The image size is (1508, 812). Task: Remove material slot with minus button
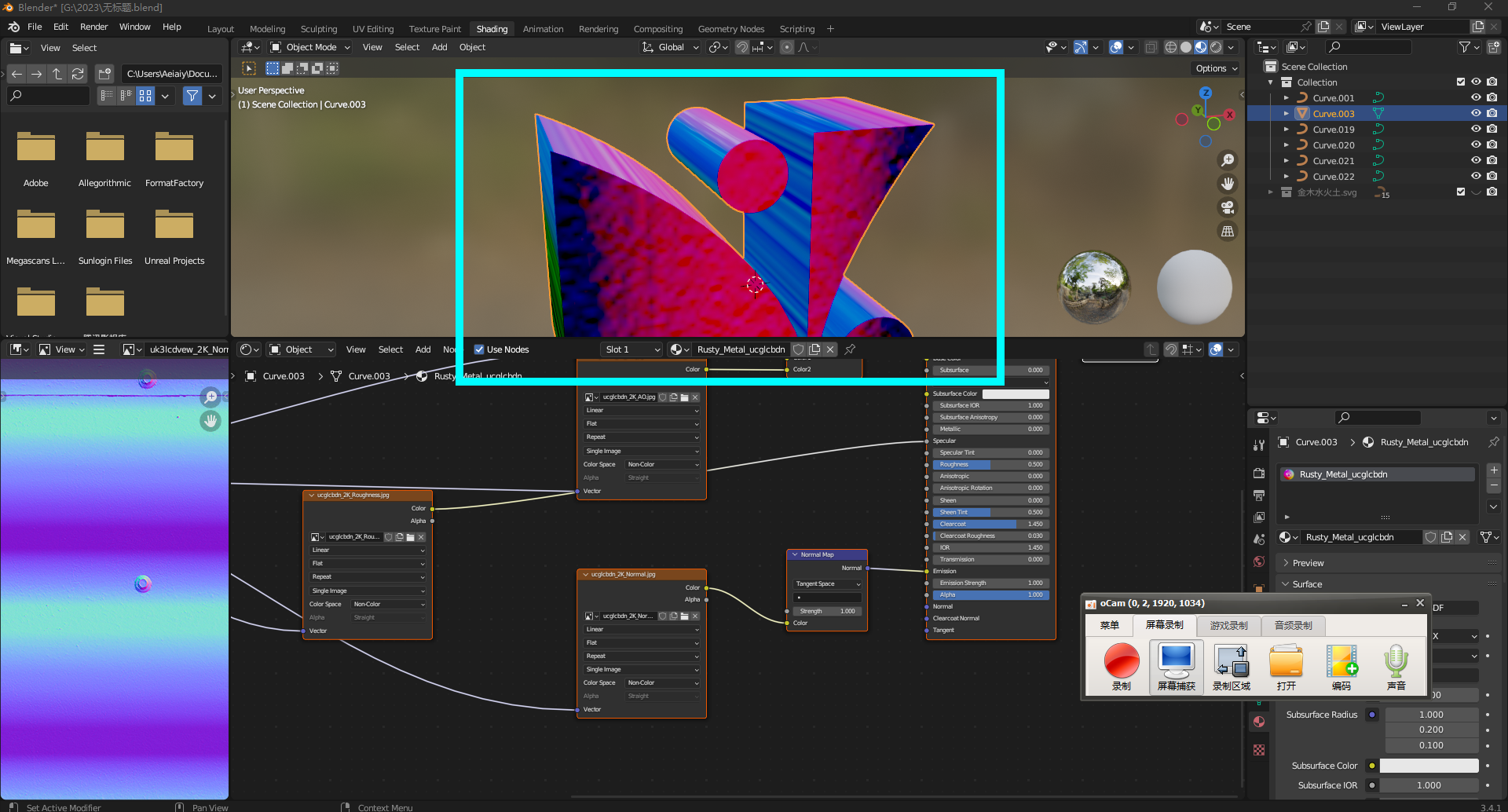pos(1494,486)
